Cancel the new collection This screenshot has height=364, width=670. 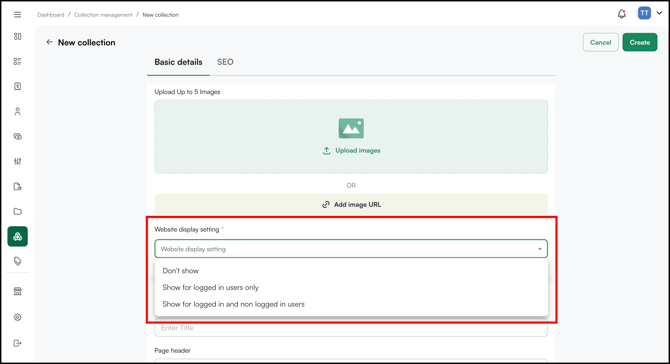click(x=600, y=42)
